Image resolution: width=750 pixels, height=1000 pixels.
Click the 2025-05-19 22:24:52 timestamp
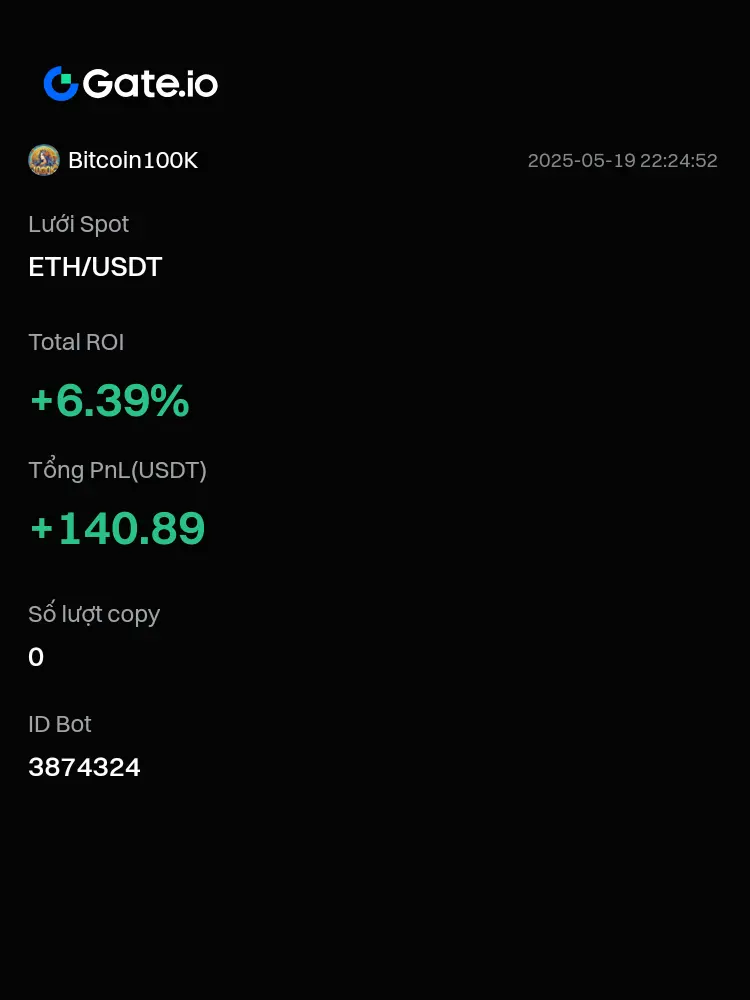tap(622, 161)
